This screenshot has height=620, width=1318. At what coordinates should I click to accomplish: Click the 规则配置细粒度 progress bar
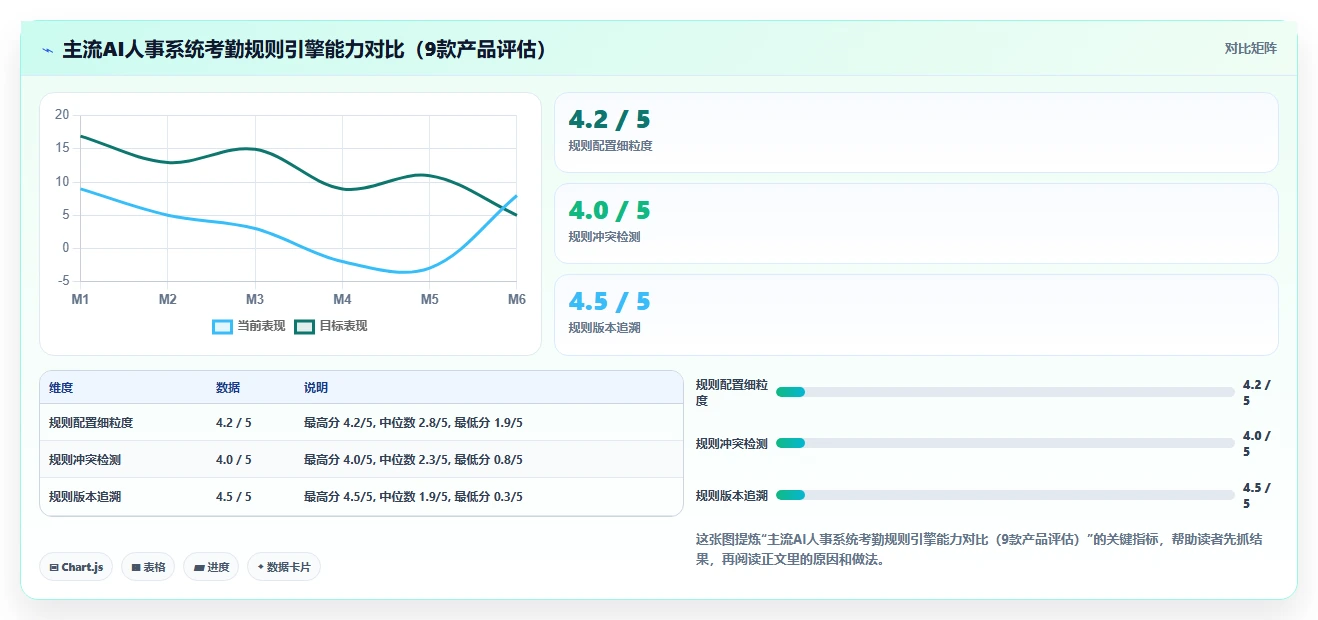pyautogui.click(x=1005, y=392)
